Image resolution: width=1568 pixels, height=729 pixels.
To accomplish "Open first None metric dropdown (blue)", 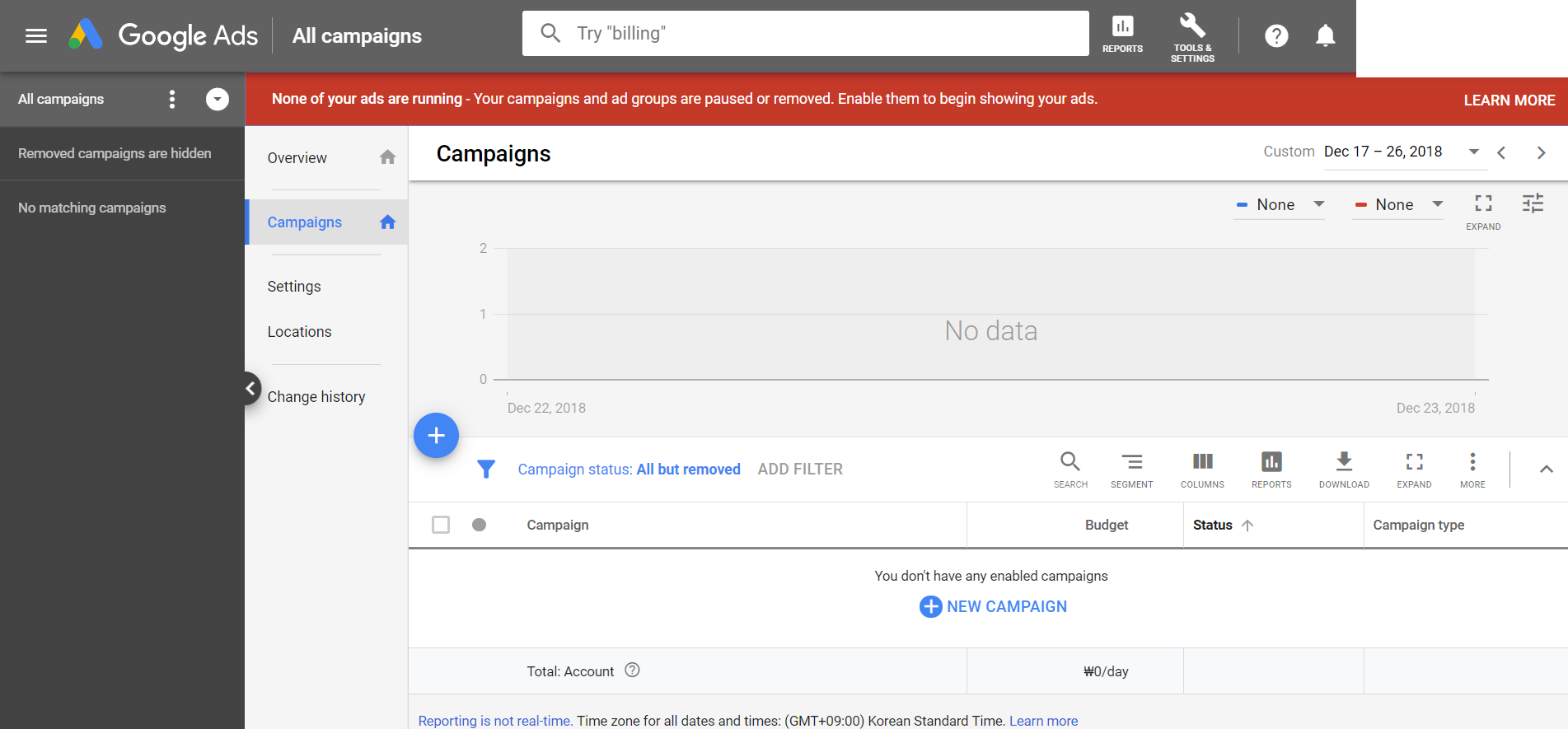I will coord(1280,204).
